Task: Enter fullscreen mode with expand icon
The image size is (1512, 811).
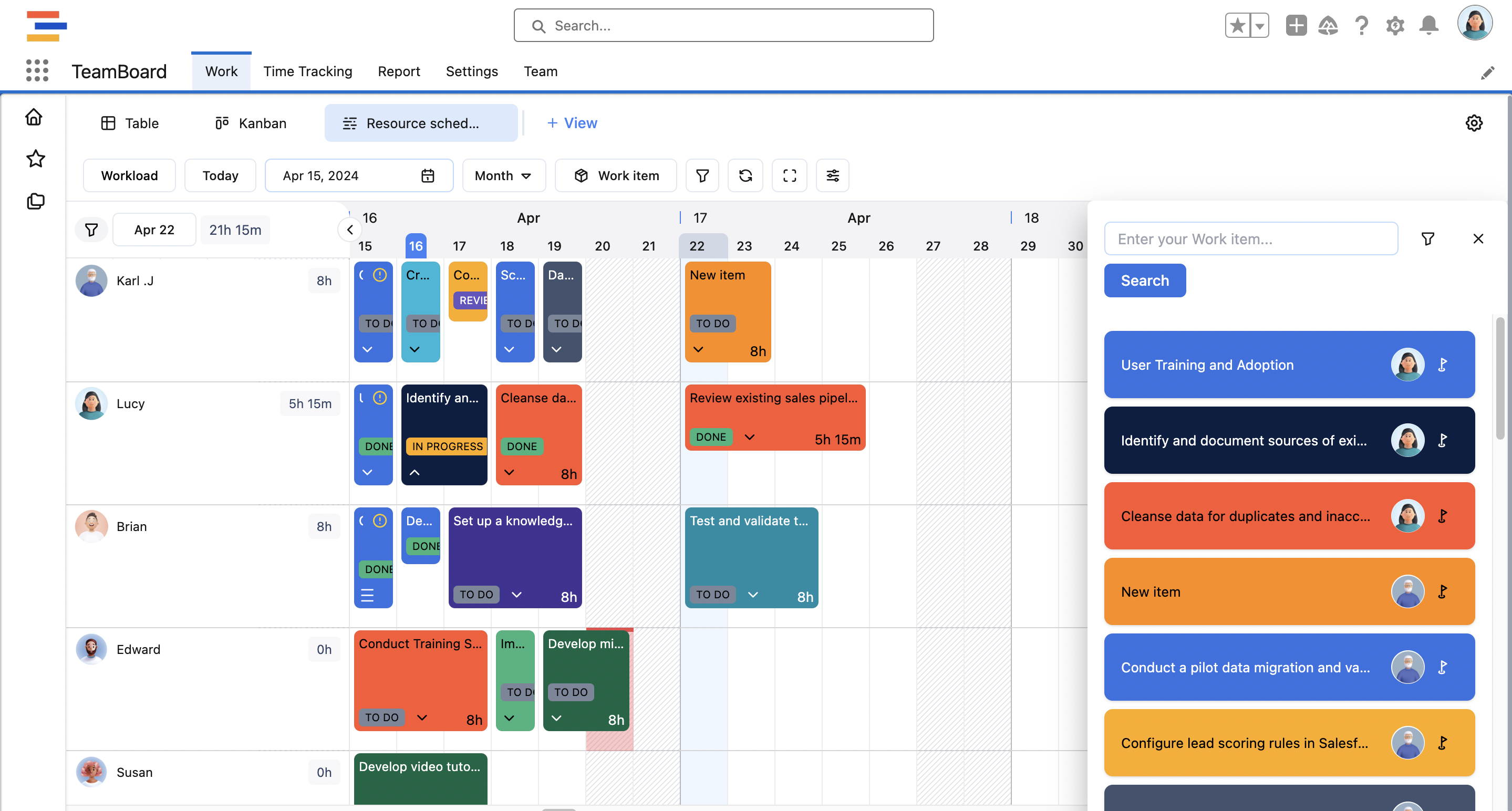Action: point(790,175)
